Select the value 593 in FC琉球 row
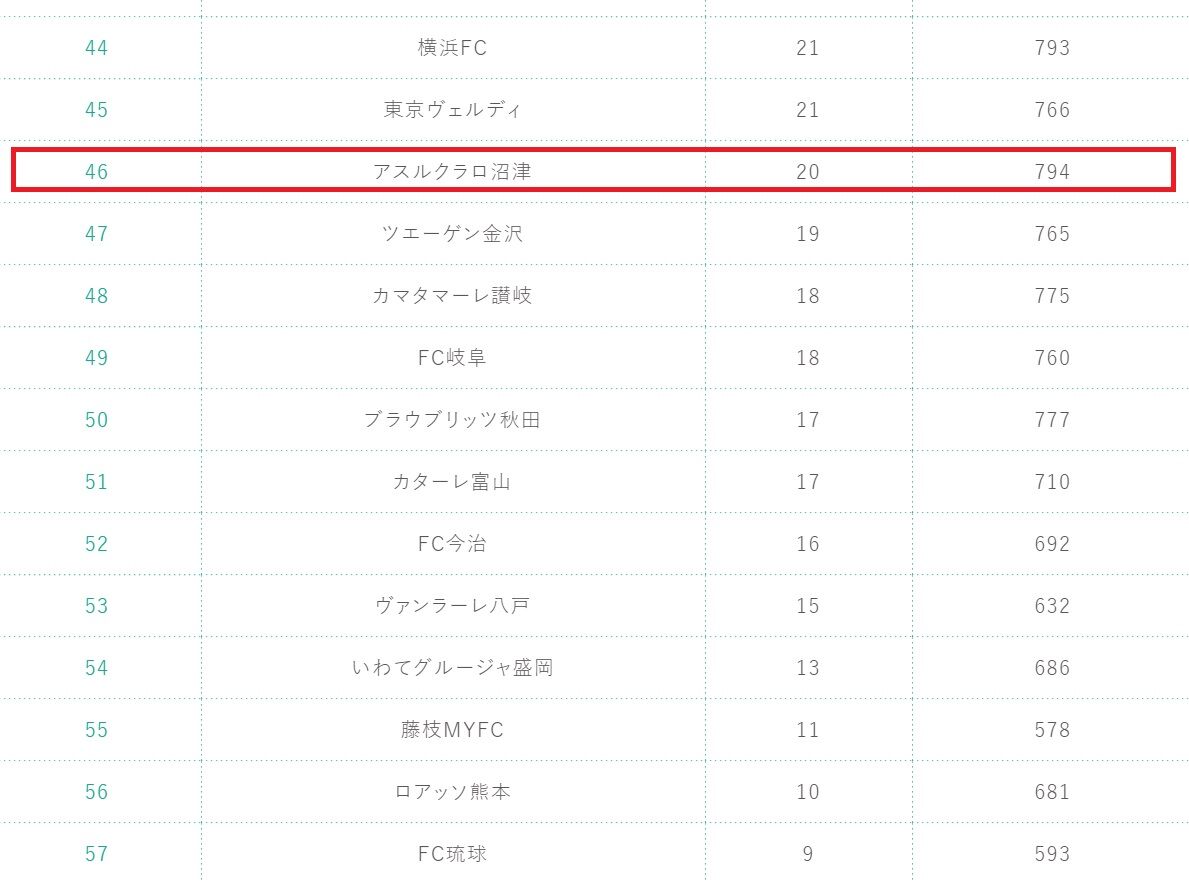The image size is (1189, 883). point(1052,853)
